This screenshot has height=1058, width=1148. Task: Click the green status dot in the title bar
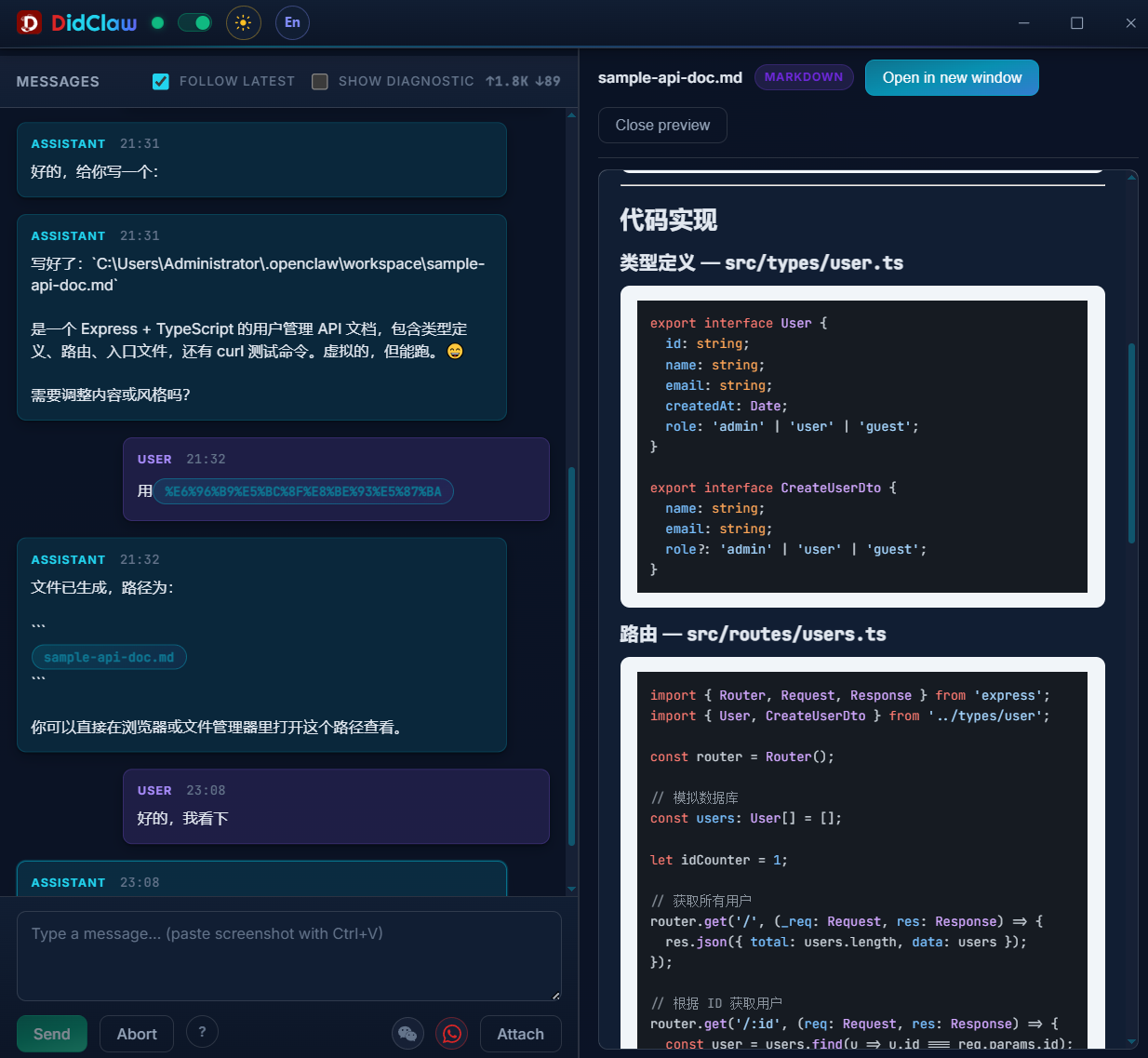point(157,20)
